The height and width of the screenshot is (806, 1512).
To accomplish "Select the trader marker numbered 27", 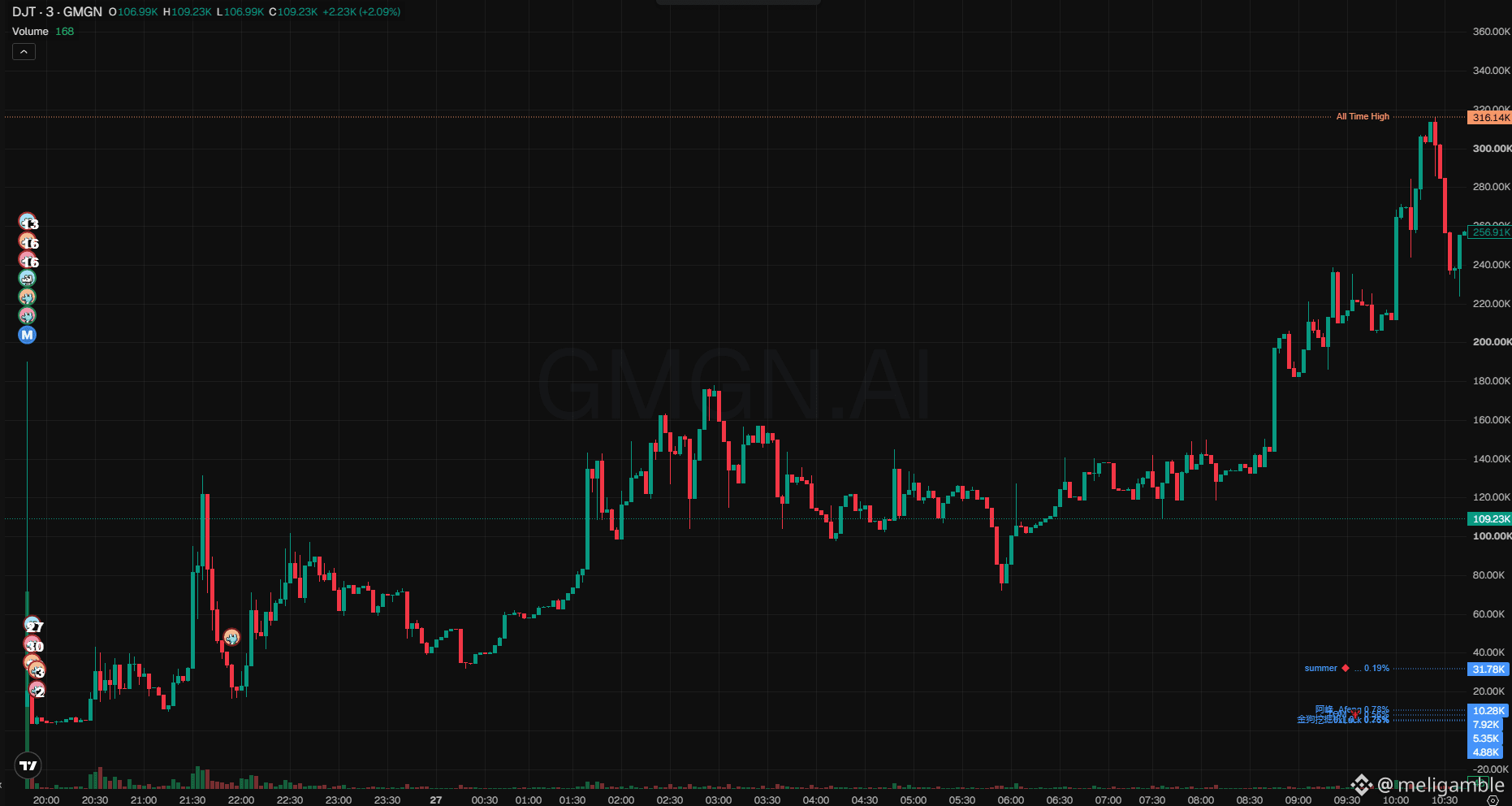I will [x=33, y=625].
